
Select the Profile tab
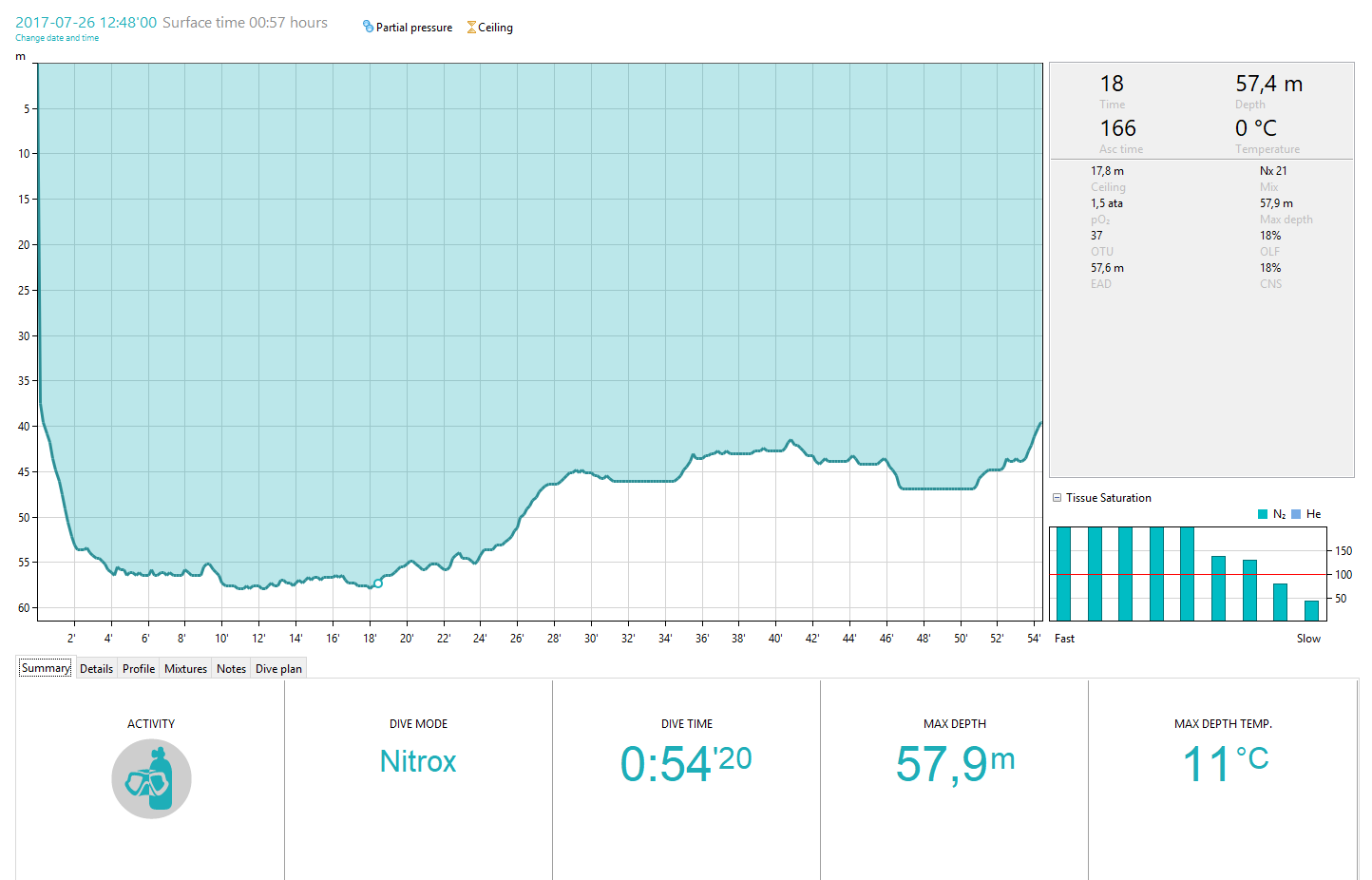point(139,669)
